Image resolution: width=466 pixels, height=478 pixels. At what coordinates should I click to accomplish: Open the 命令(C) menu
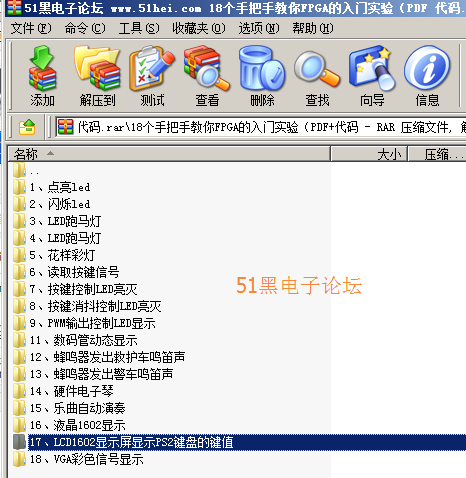85,28
